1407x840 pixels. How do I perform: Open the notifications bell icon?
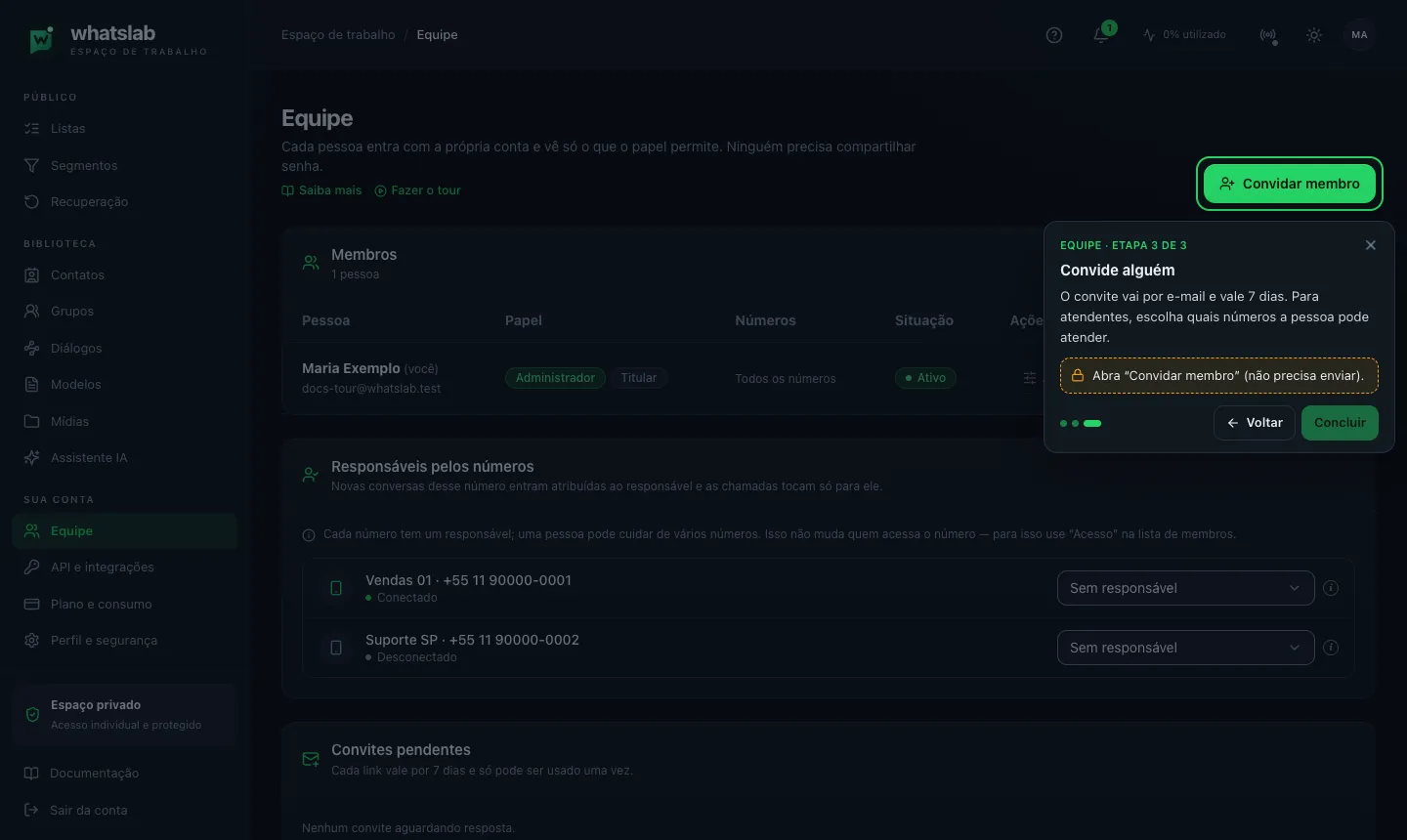coord(1101,35)
